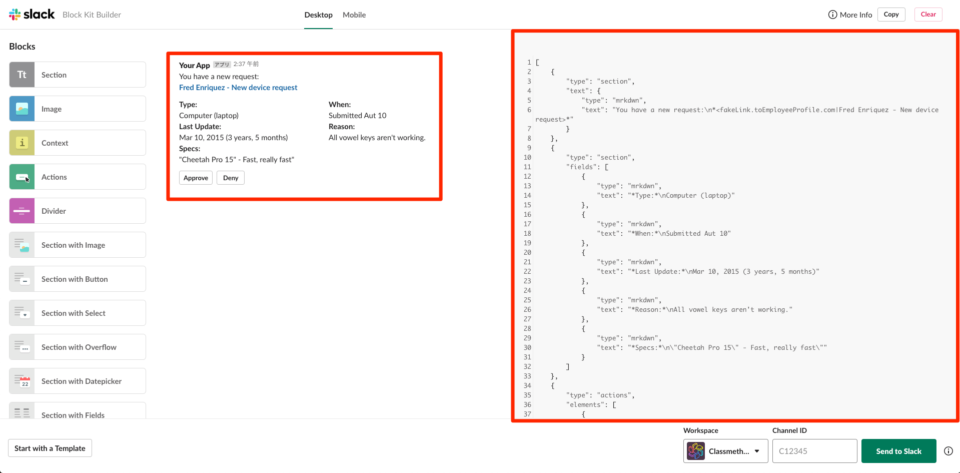The width and height of the screenshot is (960, 473).
Task: Add a Context block icon
Action: click(x=21, y=143)
